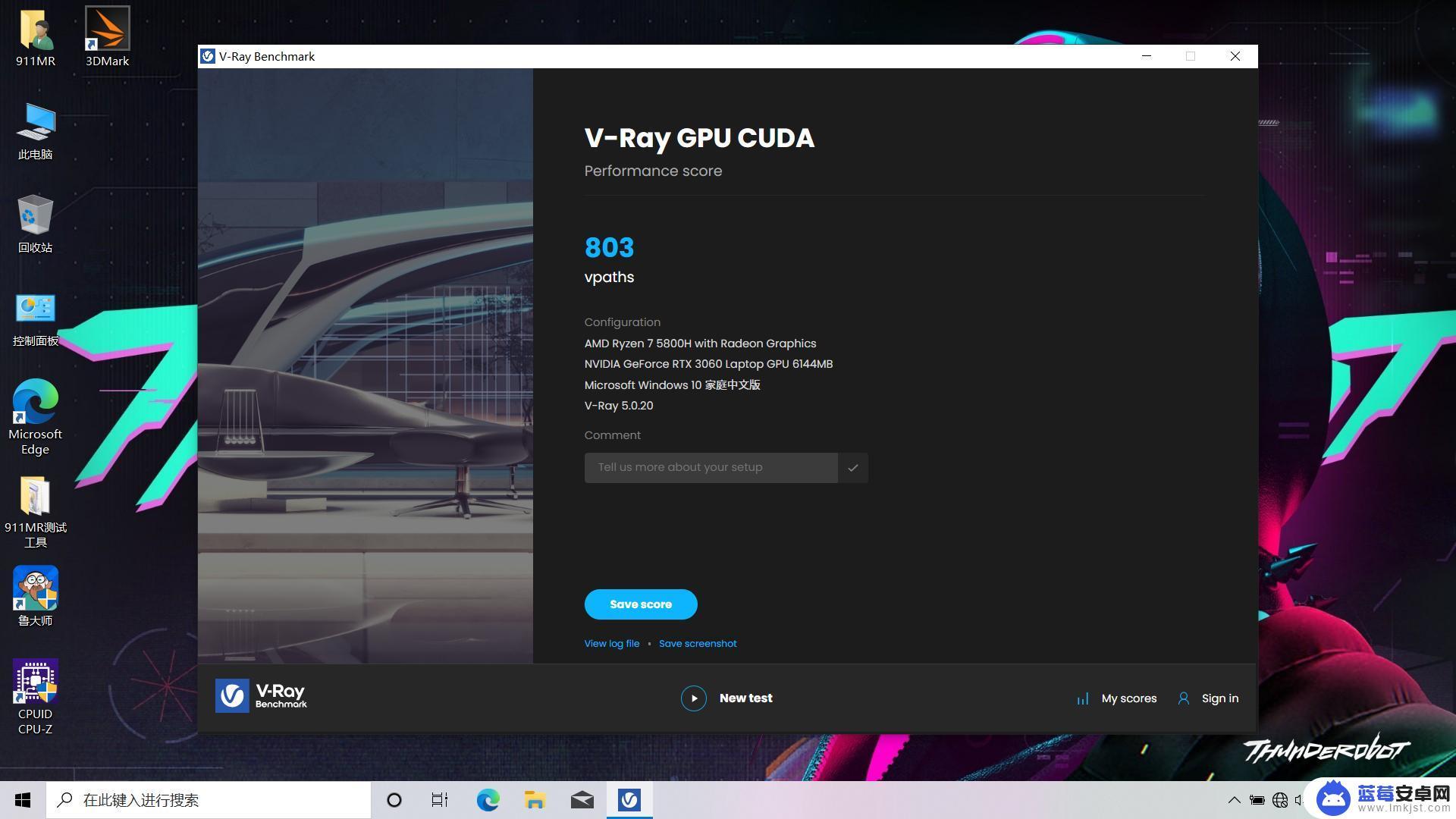Click the benchmark scene preview image
Viewport: 1456px width, 819px height.
pyautogui.click(x=366, y=366)
